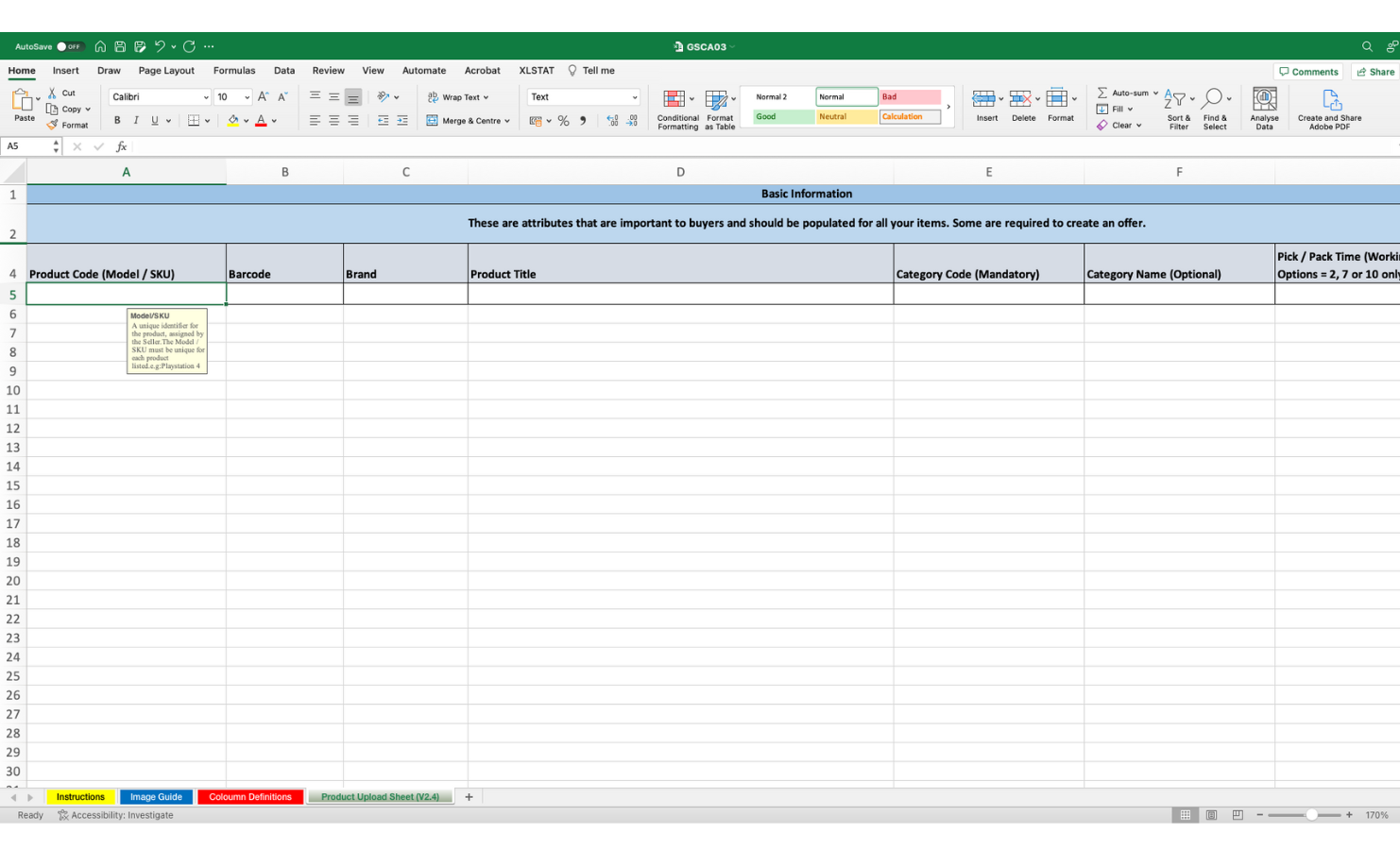Viewport: 1400px width, 850px height.
Task: Open the Insert ribbon tab
Action: pos(66,71)
